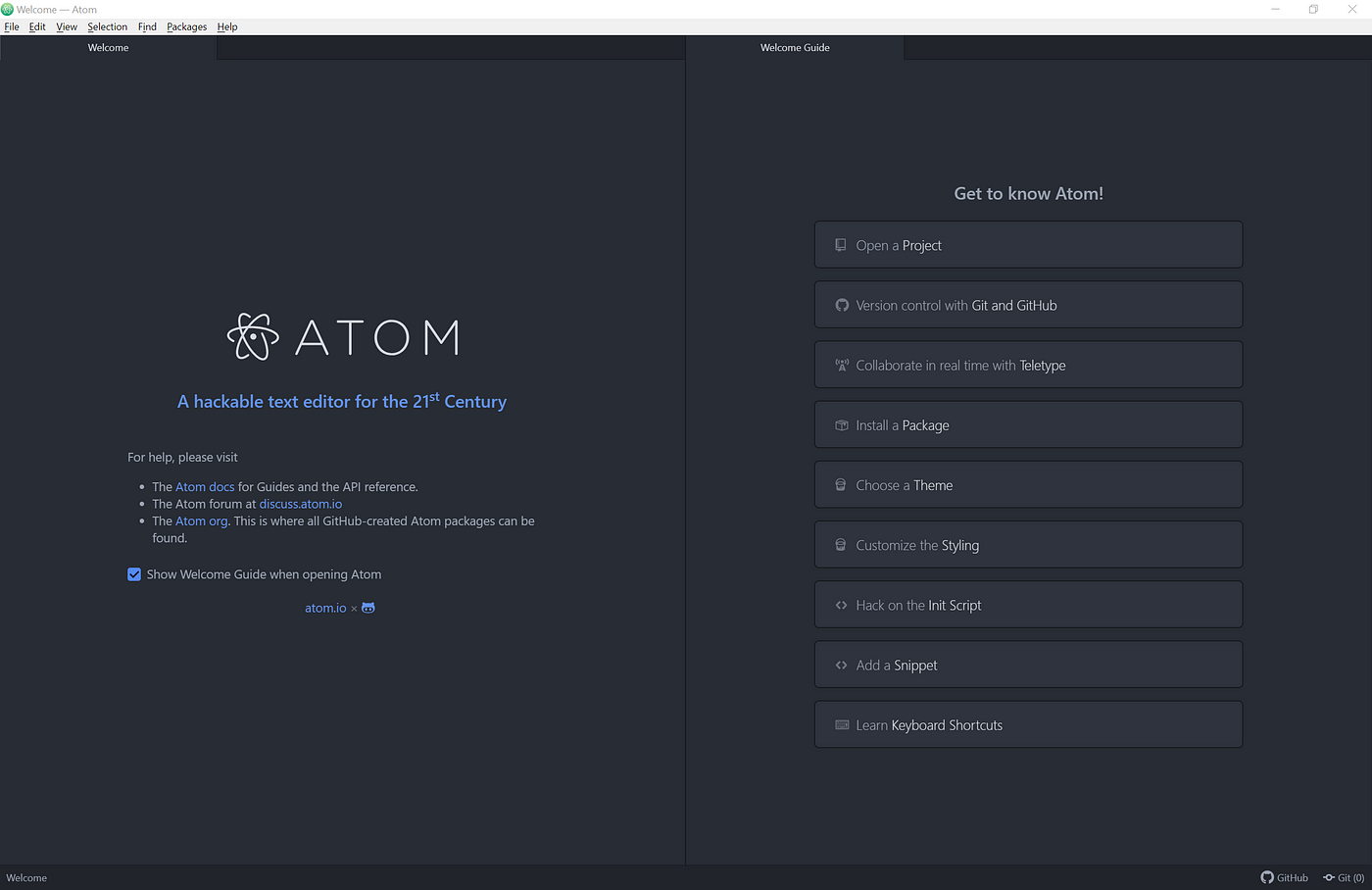Open the Packages menu
The image size is (1372, 890).
click(186, 26)
